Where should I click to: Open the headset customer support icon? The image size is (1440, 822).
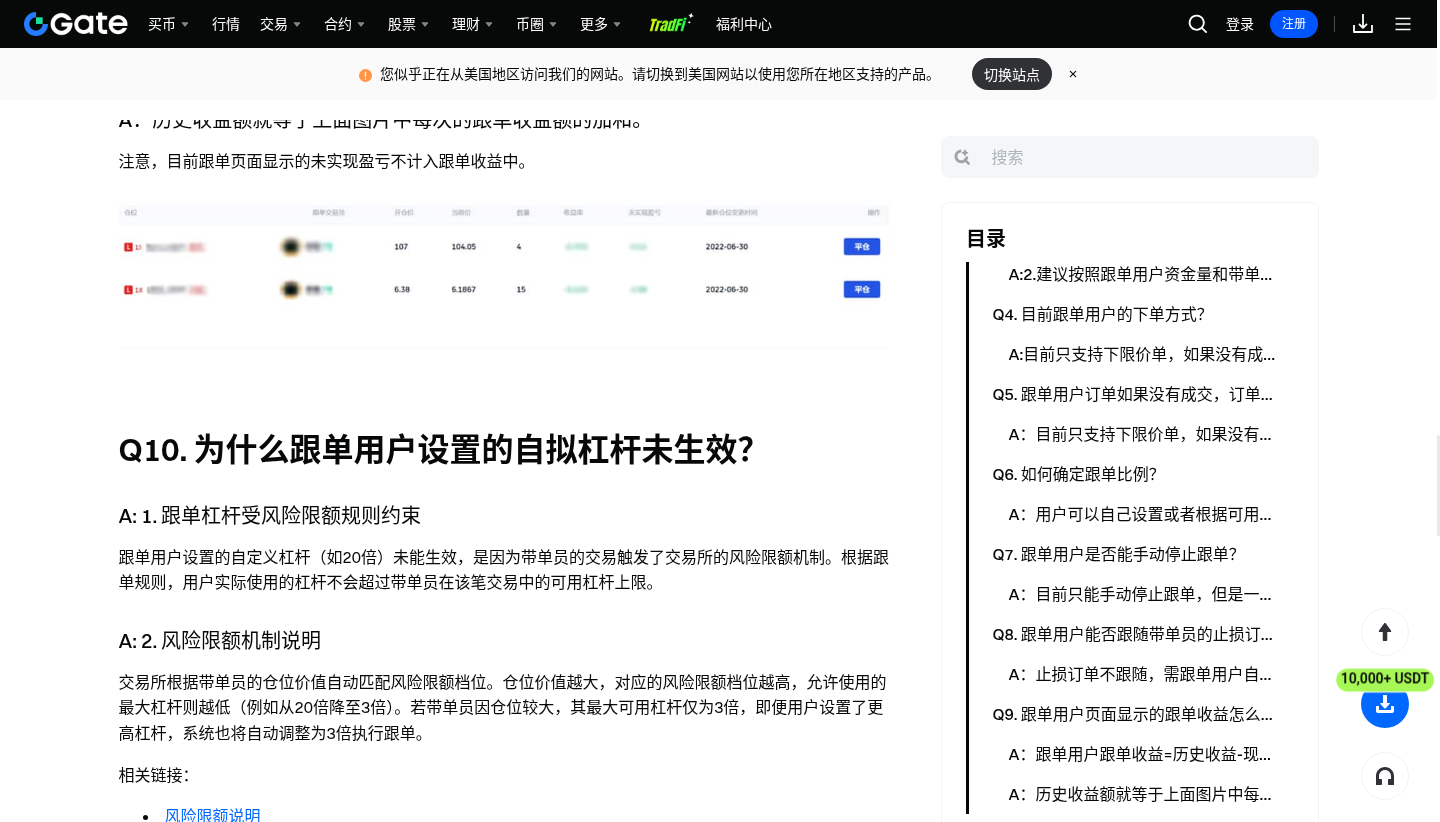1385,776
